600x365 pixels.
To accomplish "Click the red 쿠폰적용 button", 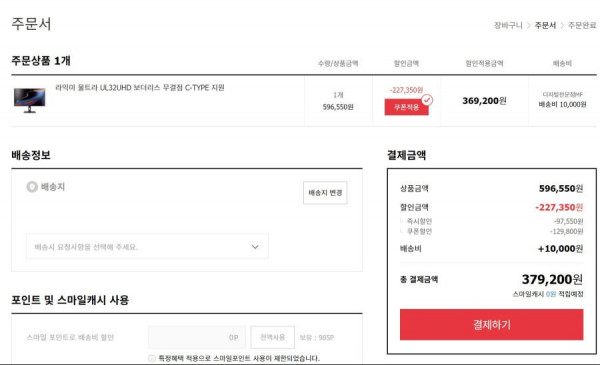I will (406, 107).
